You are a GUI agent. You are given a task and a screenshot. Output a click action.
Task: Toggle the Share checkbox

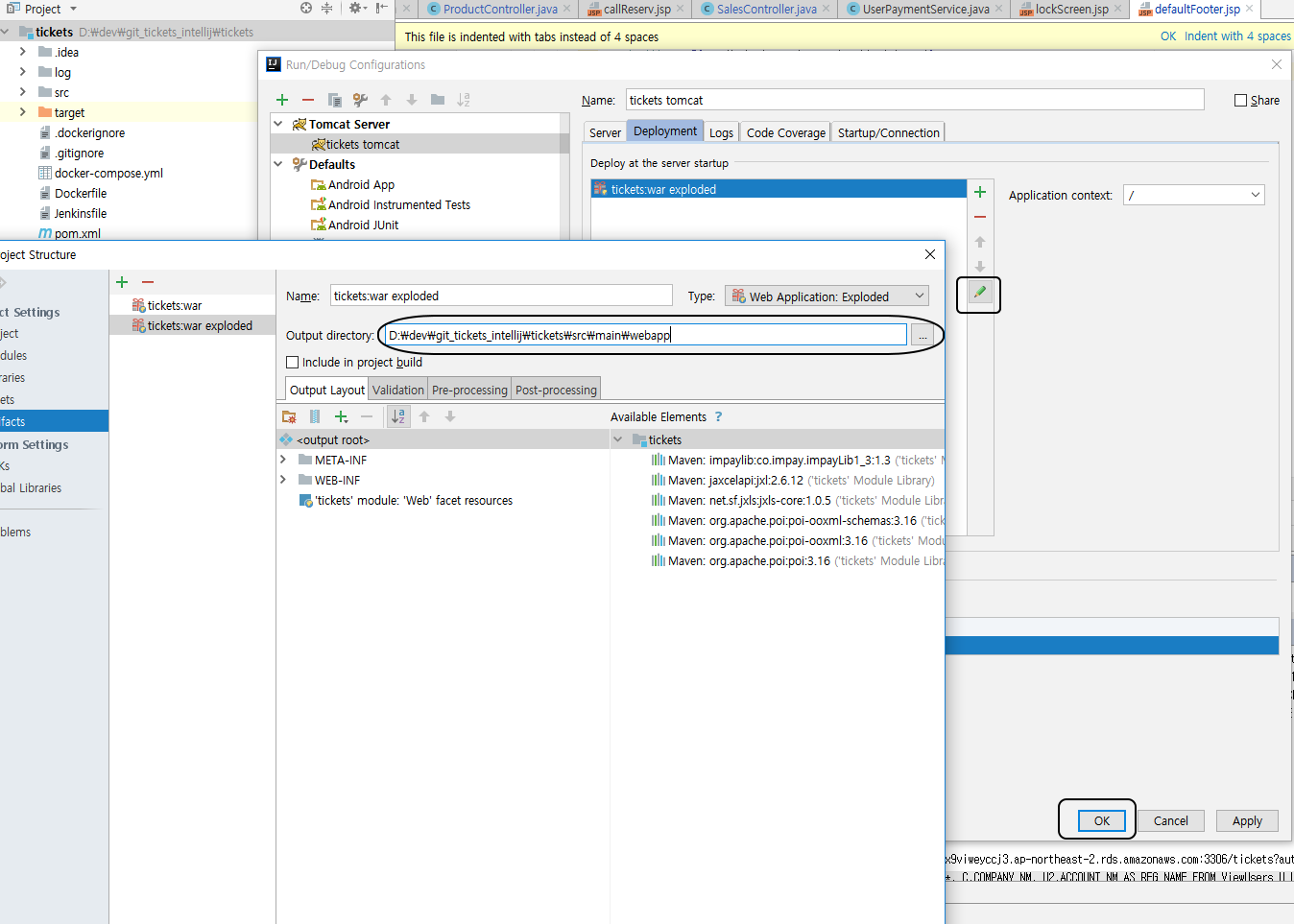(x=1240, y=100)
